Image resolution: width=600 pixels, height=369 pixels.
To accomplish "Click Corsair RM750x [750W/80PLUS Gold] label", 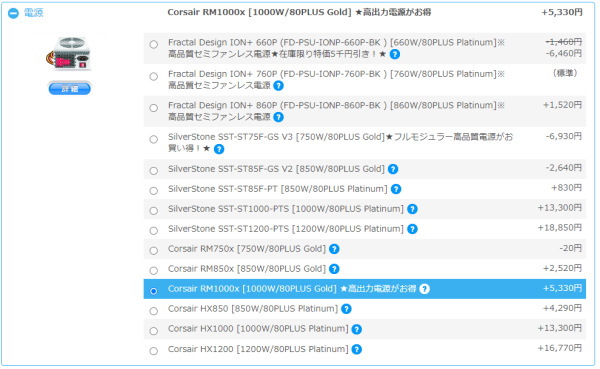I will pos(247,249).
